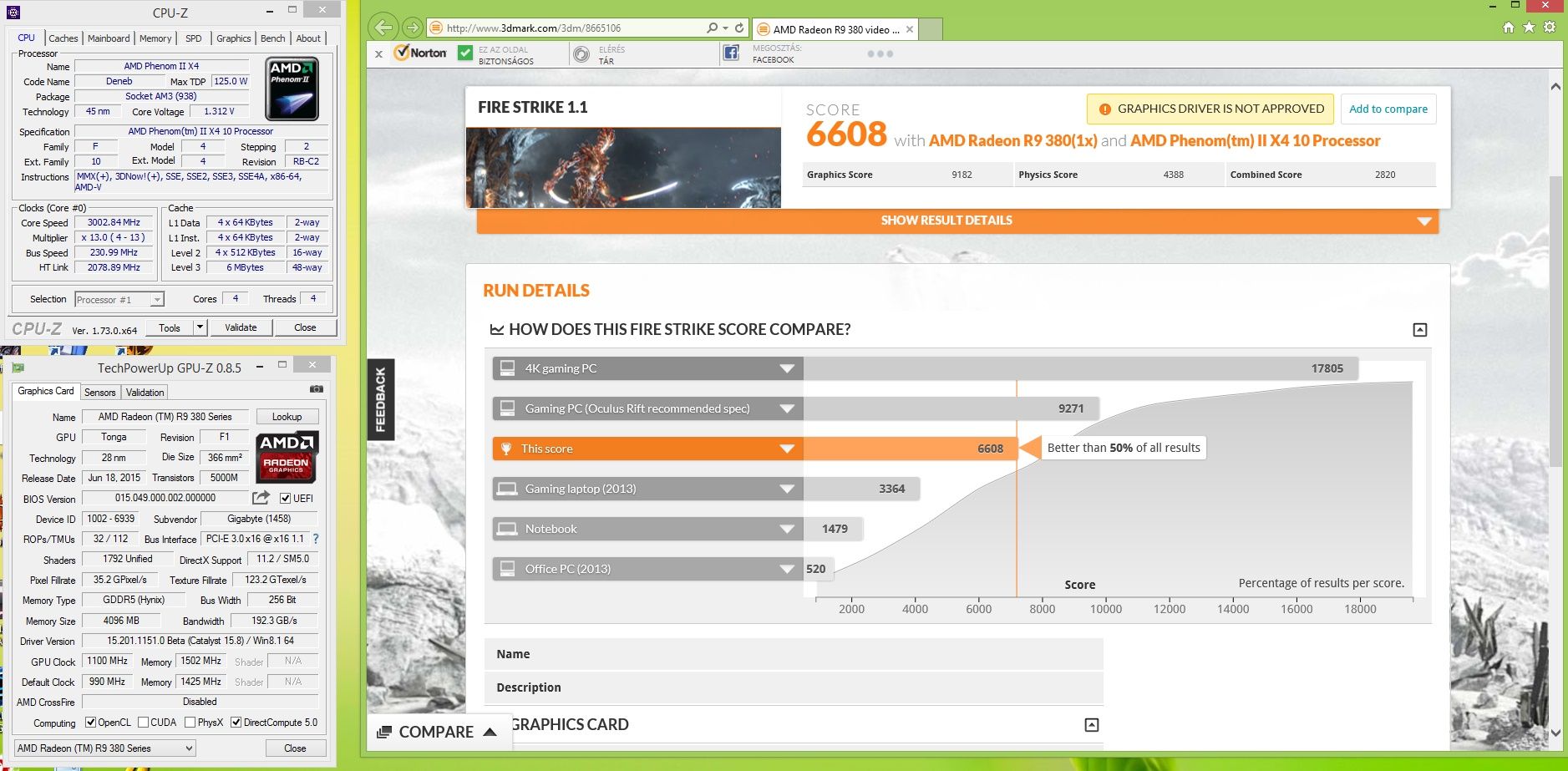Switch to the Memory tab in CPU-Z
The width and height of the screenshot is (1568, 771).
[x=155, y=38]
